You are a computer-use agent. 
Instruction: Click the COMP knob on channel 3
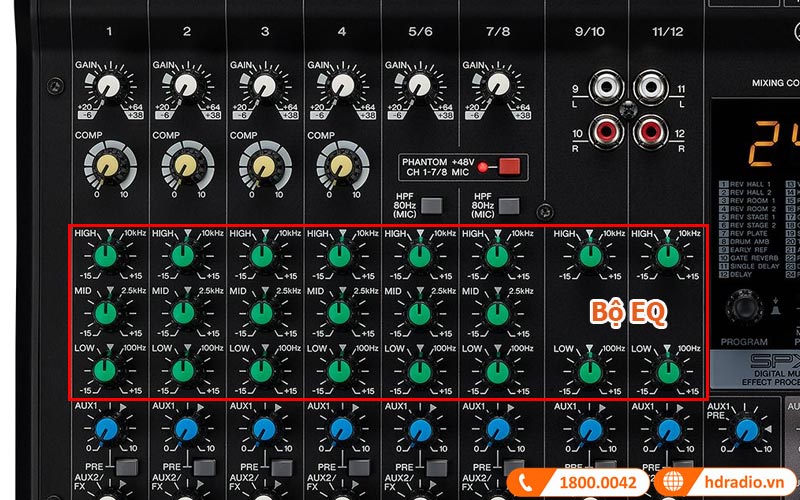[264, 165]
